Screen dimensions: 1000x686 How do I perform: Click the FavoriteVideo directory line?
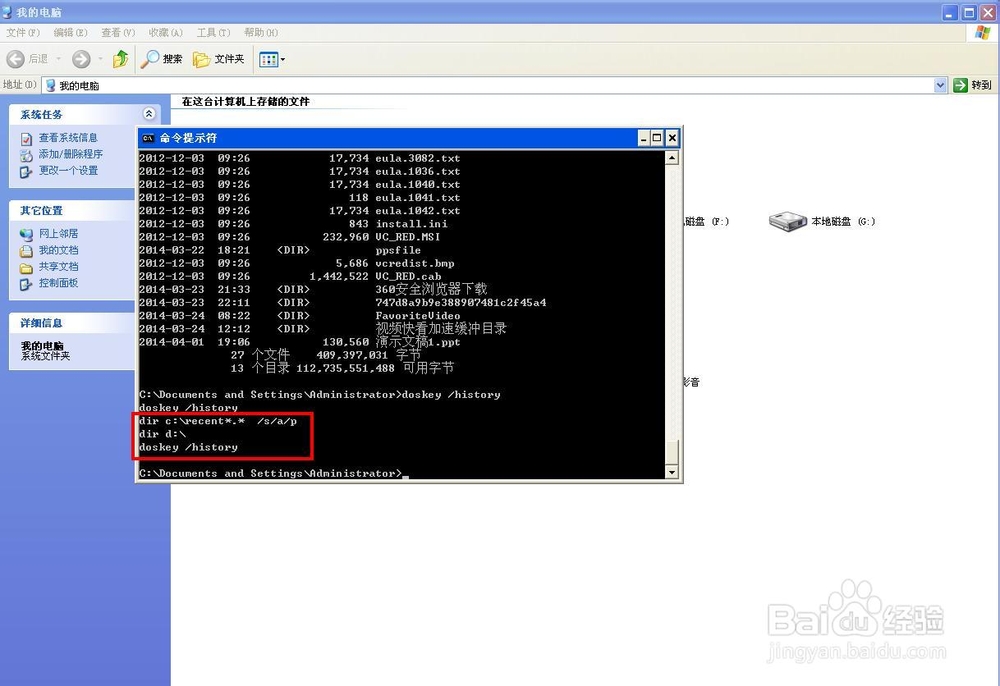pos(300,316)
